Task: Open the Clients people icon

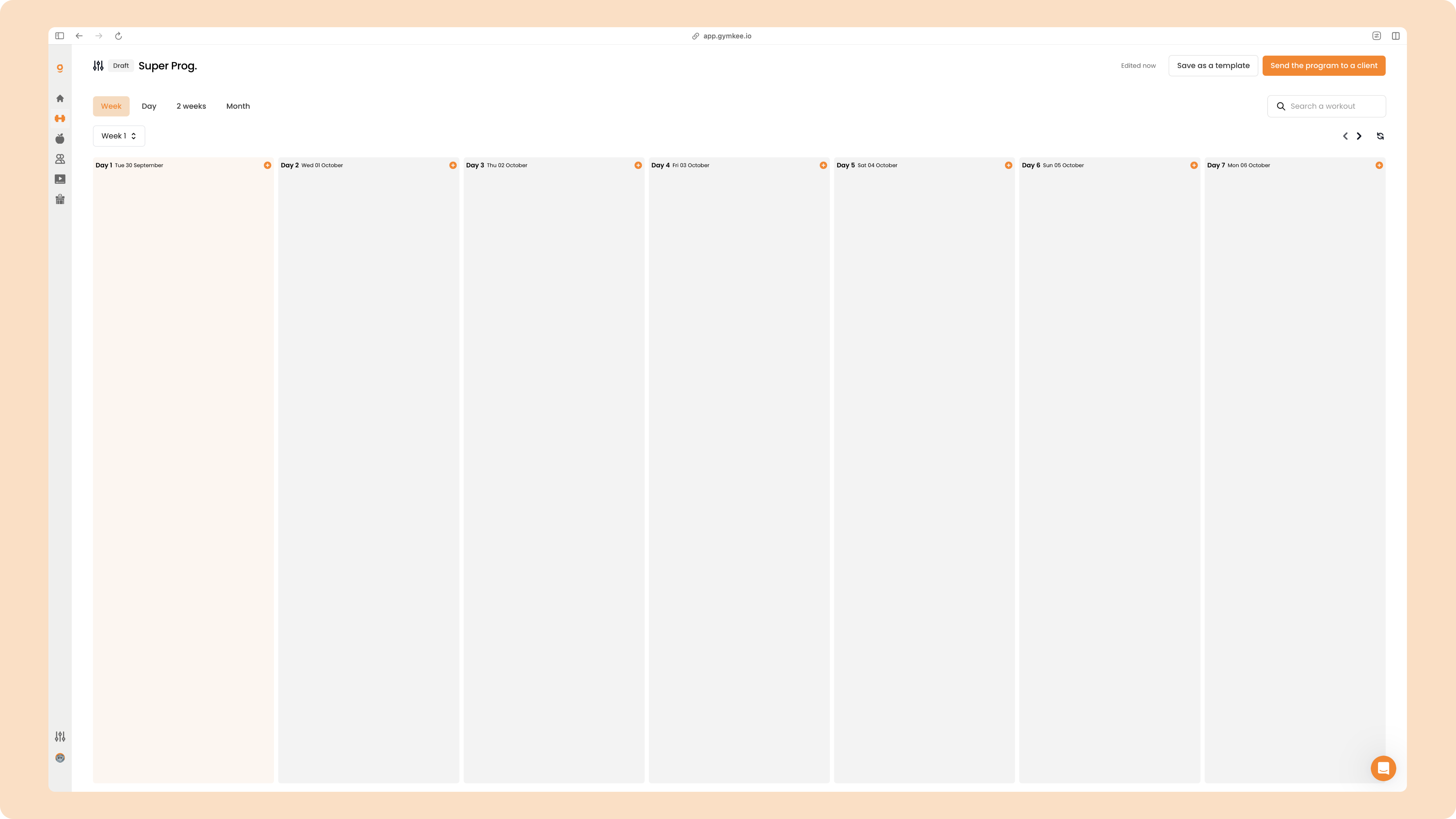Action: [x=60, y=159]
